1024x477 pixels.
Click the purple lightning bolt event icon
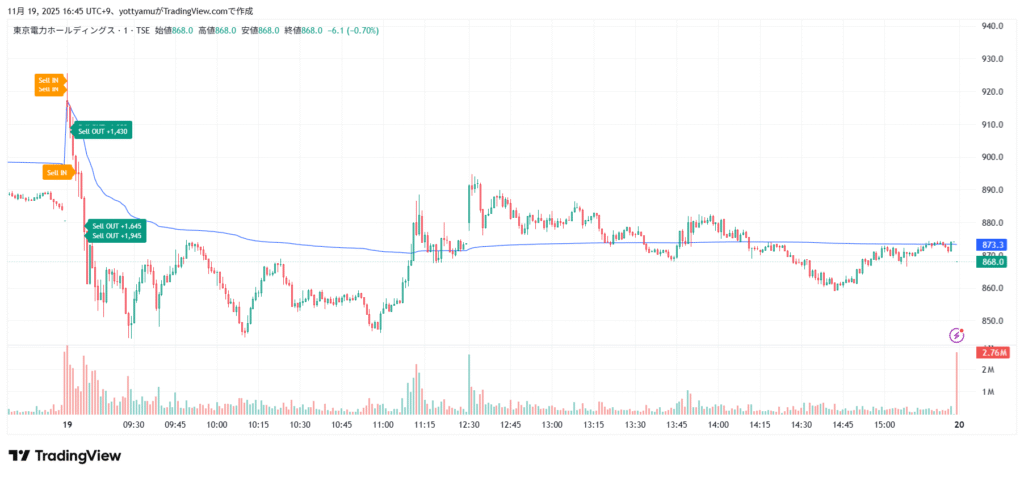957,334
